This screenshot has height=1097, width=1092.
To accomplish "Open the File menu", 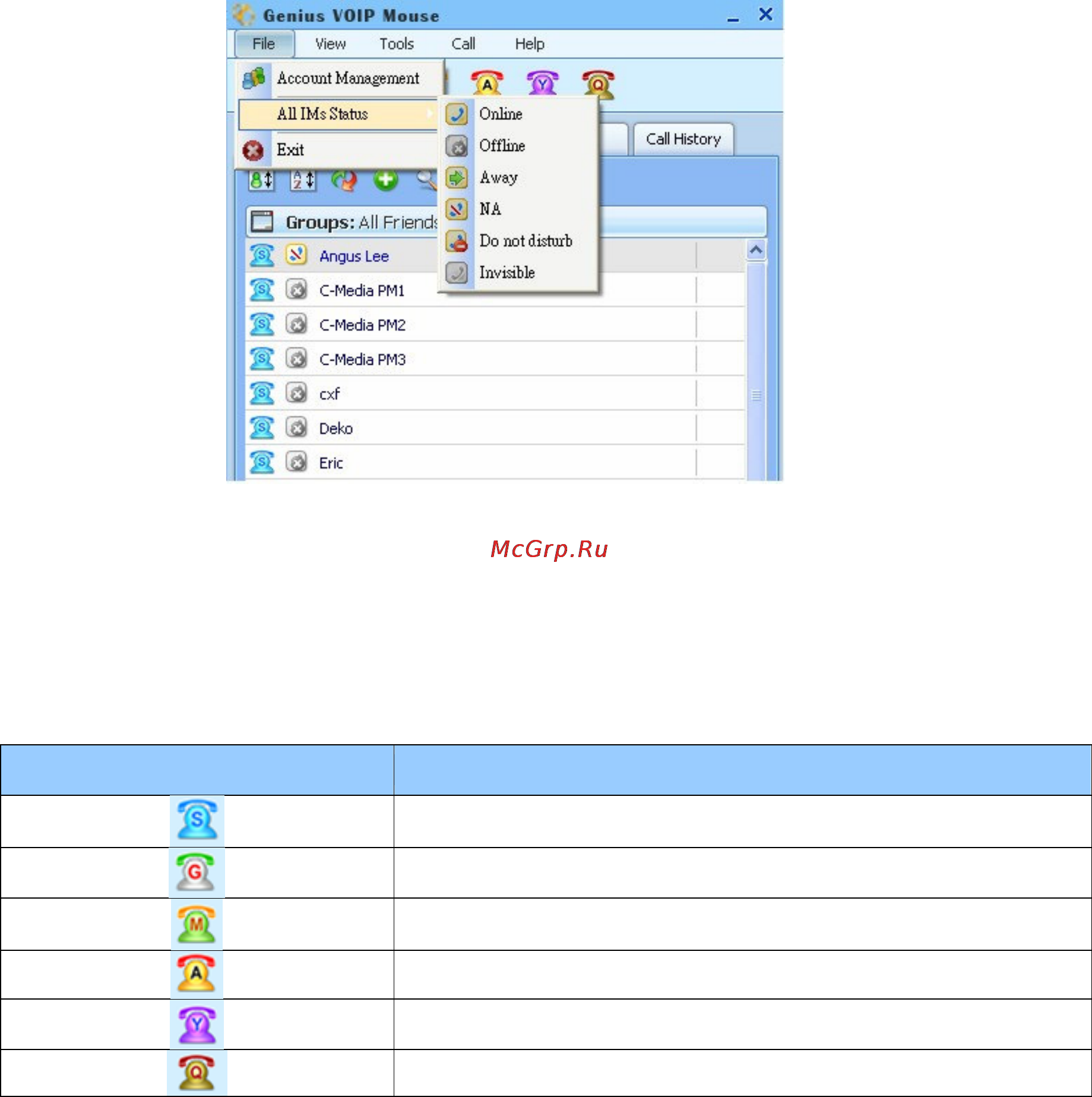I will [264, 44].
